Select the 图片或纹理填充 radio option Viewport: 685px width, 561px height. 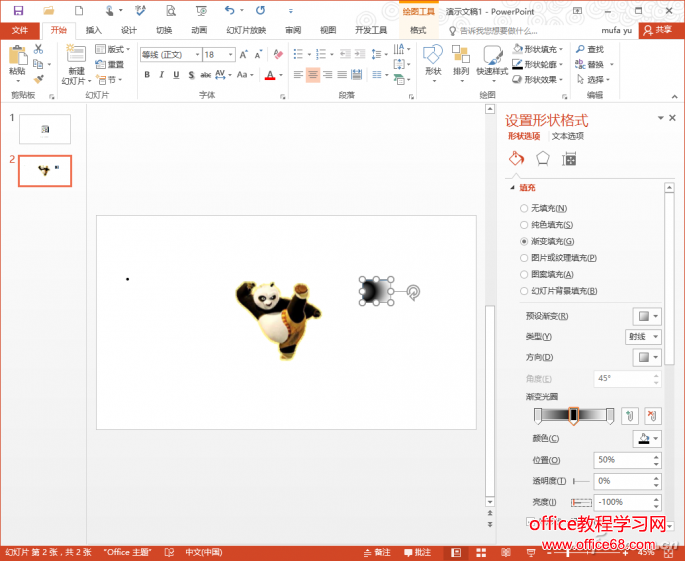pyautogui.click(x=524, y=258)
